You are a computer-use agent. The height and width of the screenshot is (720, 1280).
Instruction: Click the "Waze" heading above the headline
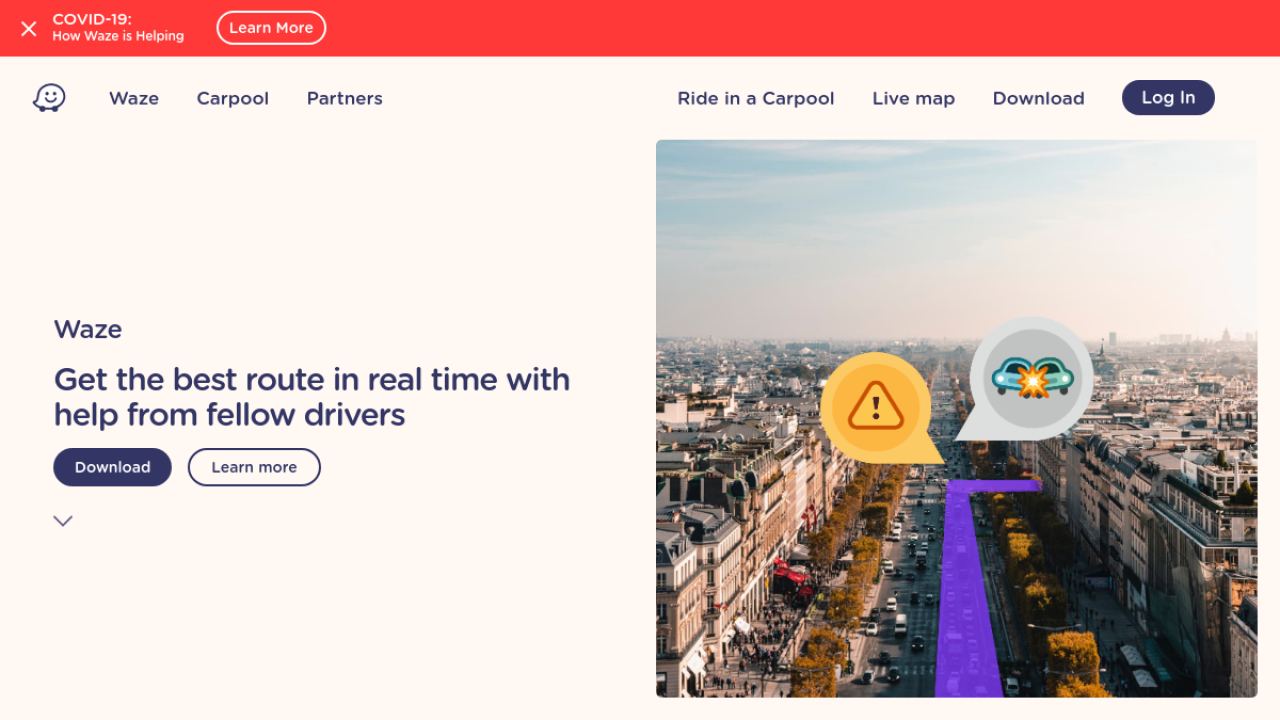(x=88, y=329)
